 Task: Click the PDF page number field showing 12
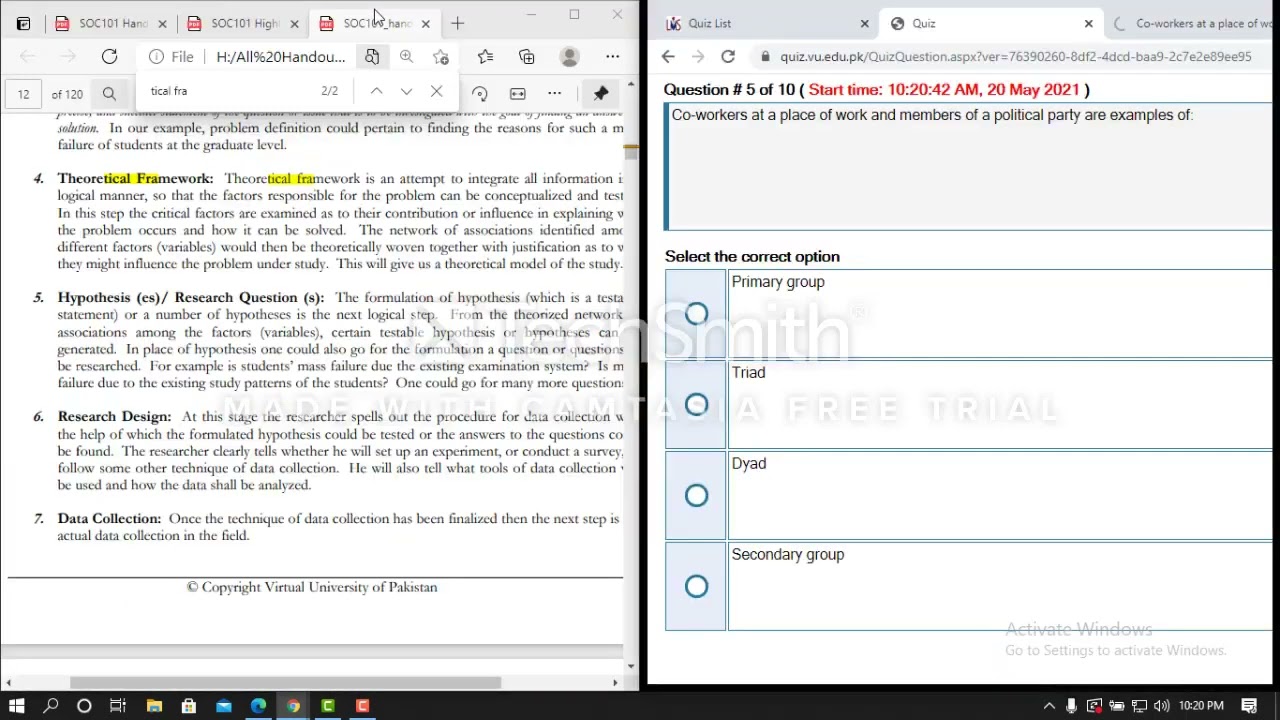coord(23,94)
